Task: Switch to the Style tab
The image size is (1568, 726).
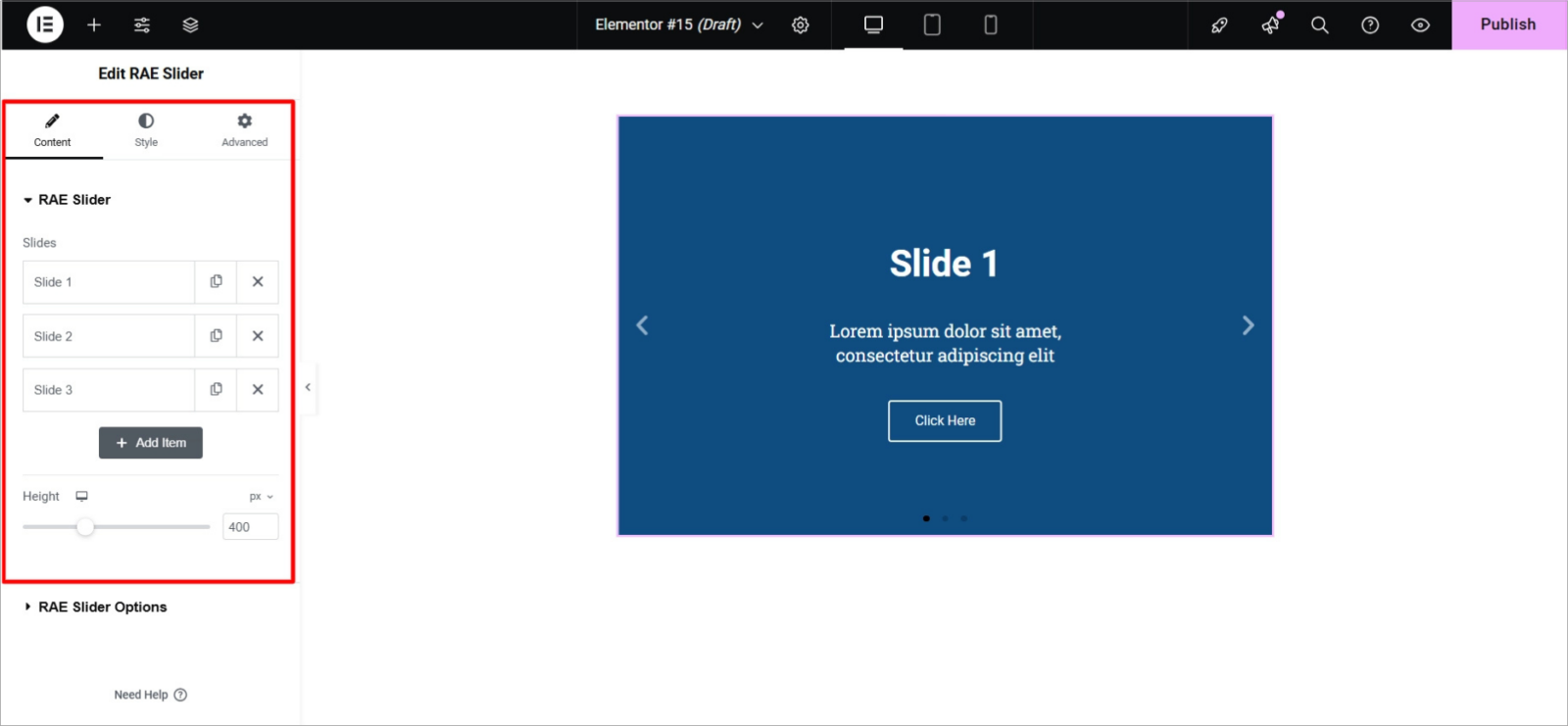Action: click(146, 130)
